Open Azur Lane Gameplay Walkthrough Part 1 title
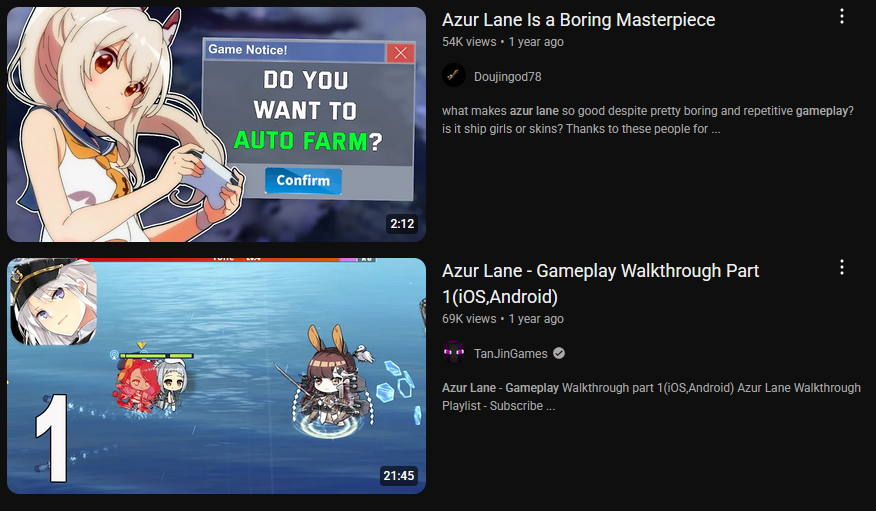 click(x=601, y=284)
